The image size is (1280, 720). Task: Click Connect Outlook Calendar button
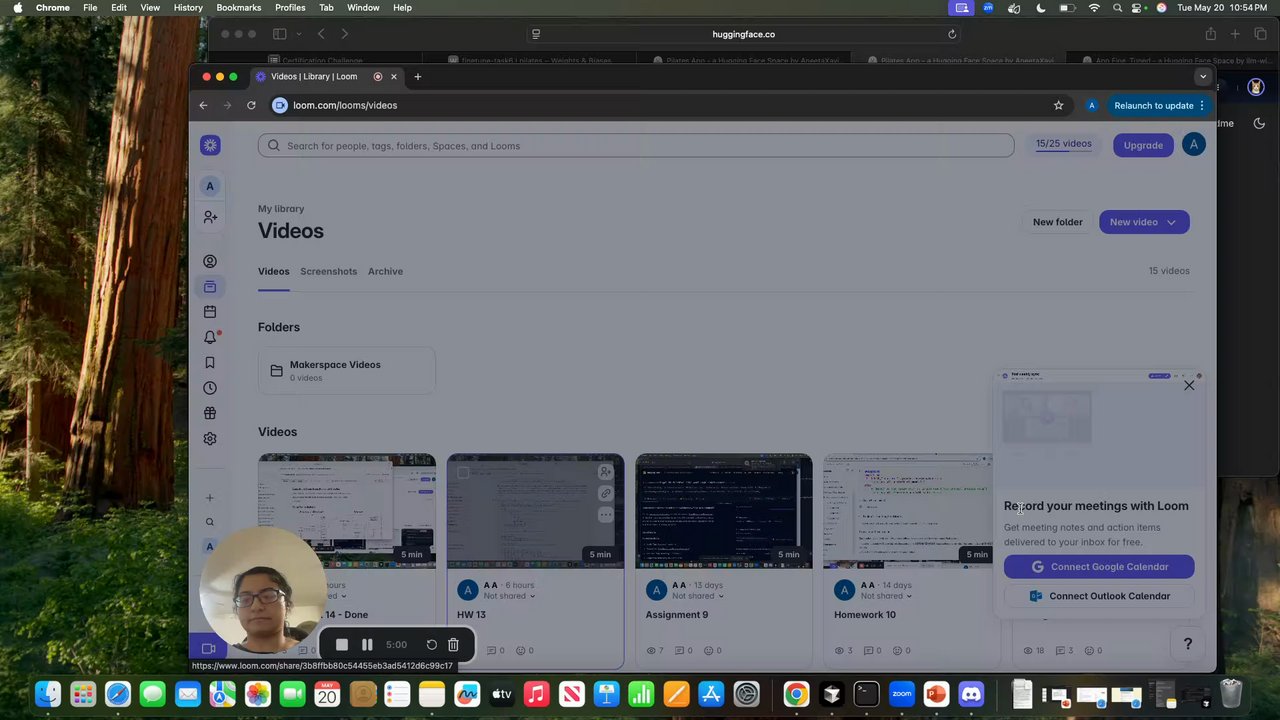(x=1099, y=596)
